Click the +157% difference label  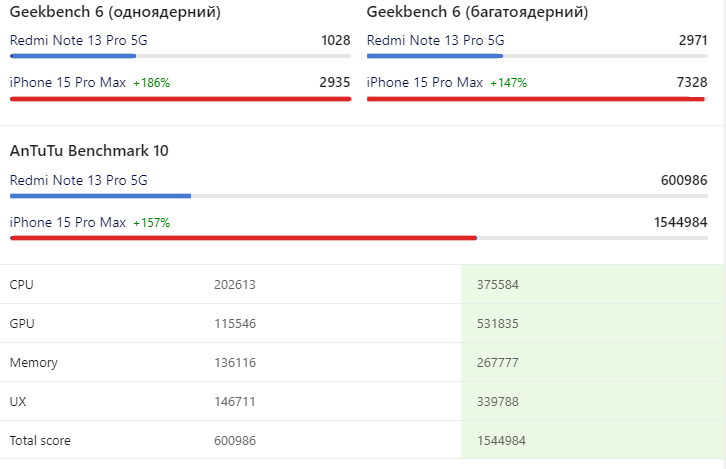tap(152, 223)
